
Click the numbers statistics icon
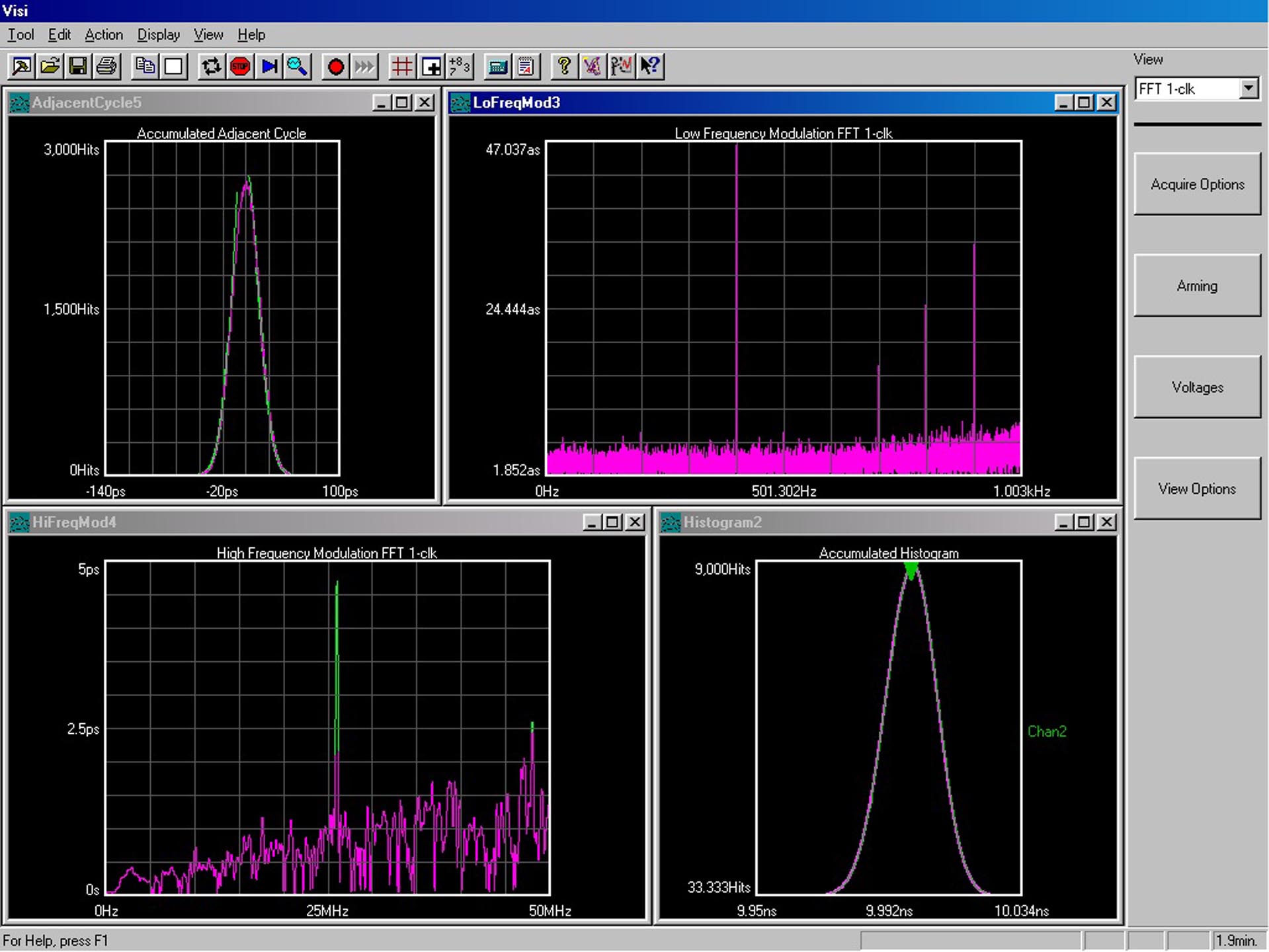pyautogui.click(x=459, y=66)
